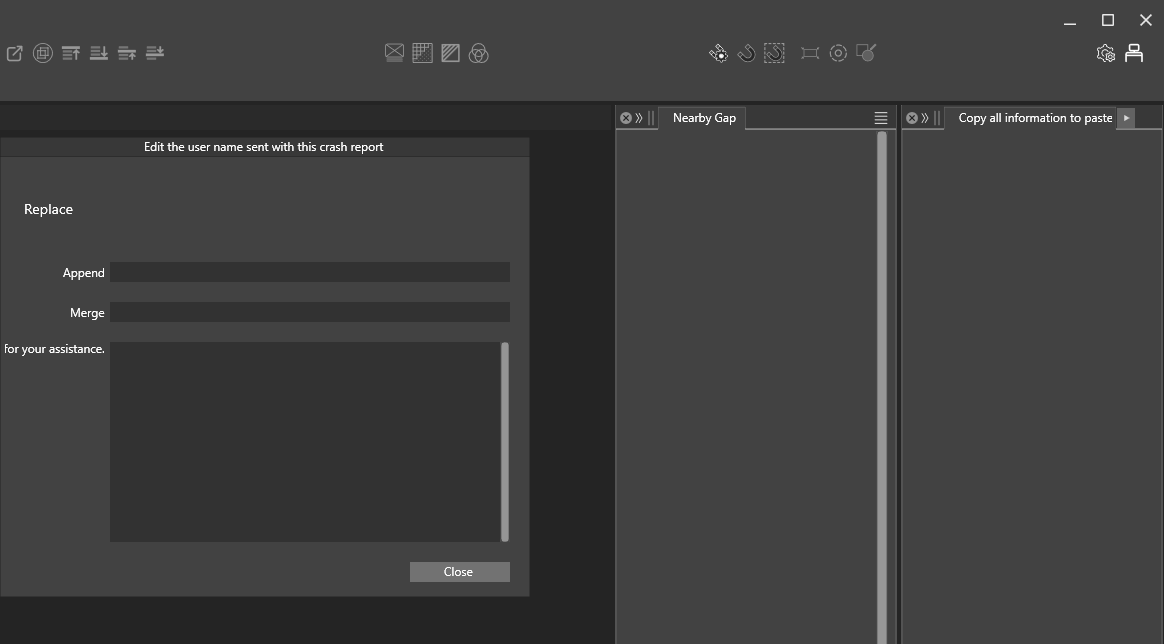This screenshot has width=1164, height=644.
Task: Open the magnet snapping settings icon
Action: [x=718, y=54]
